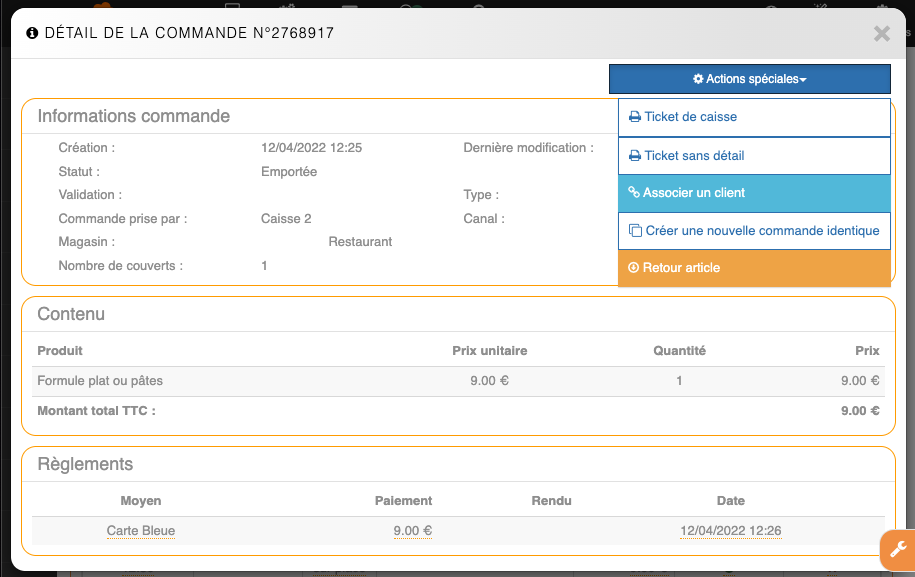Click the info icon next to Détail de la commande
Image resolution: width=915 pixels, height=577 pixels.
(32, 33)
